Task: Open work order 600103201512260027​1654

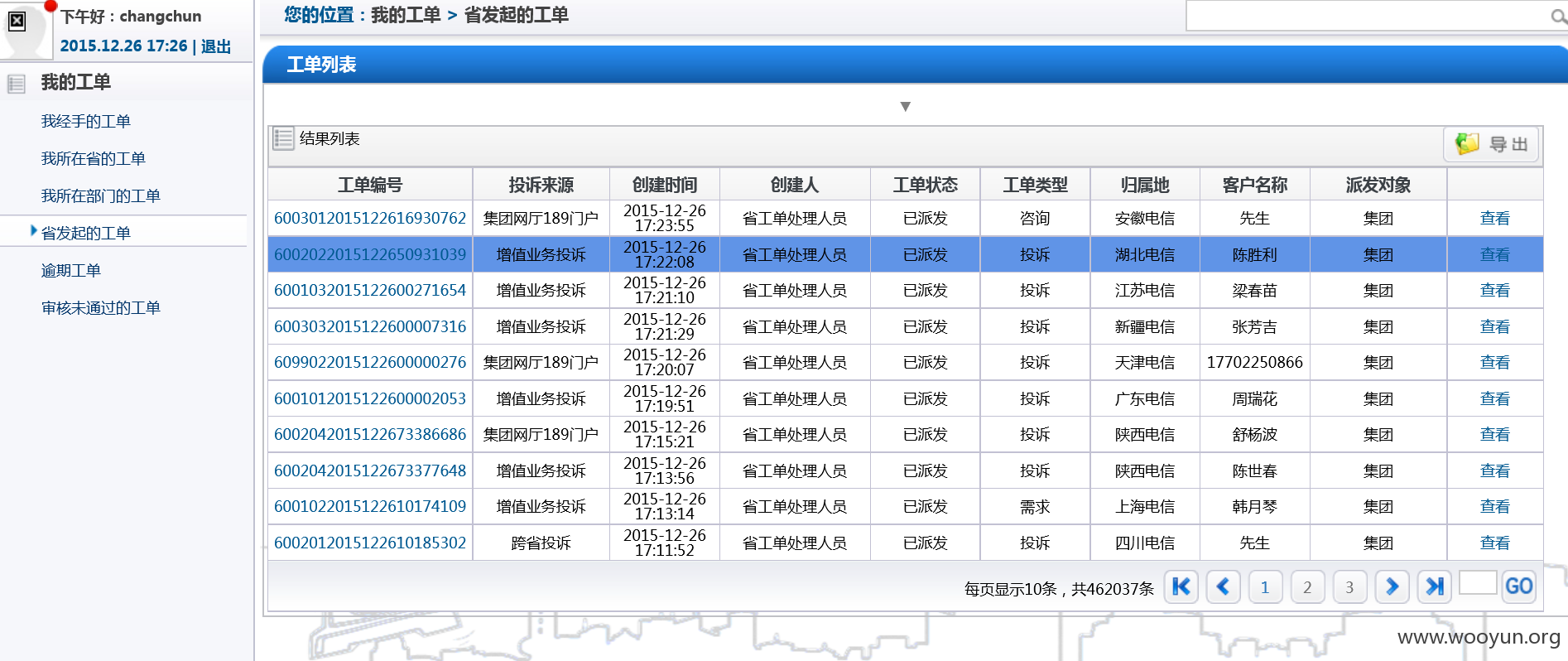Action: click(370, 290)
